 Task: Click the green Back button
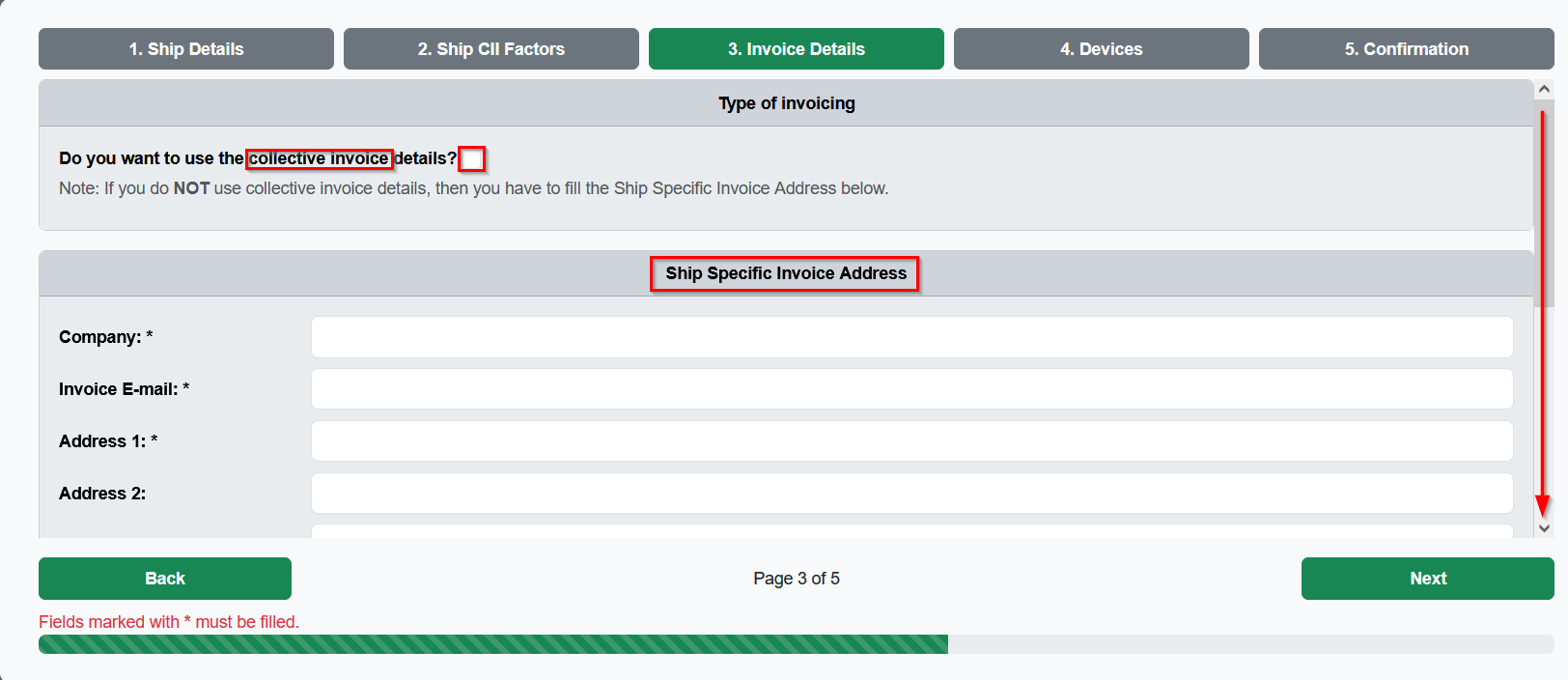[x=165, y=579]
